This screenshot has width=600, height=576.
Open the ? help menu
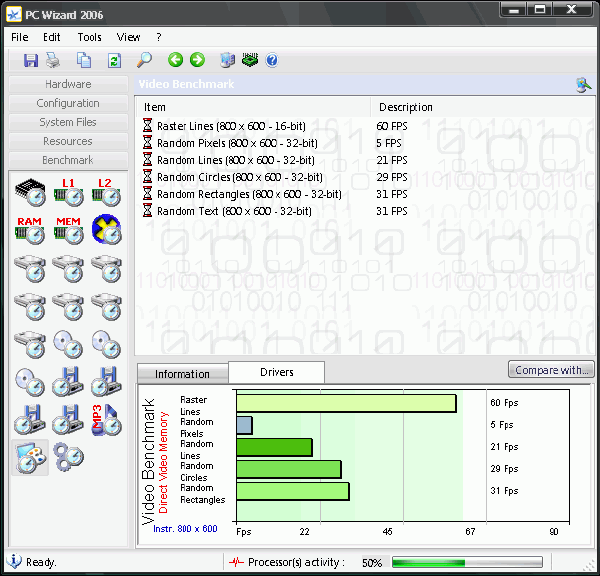(159, 37)
